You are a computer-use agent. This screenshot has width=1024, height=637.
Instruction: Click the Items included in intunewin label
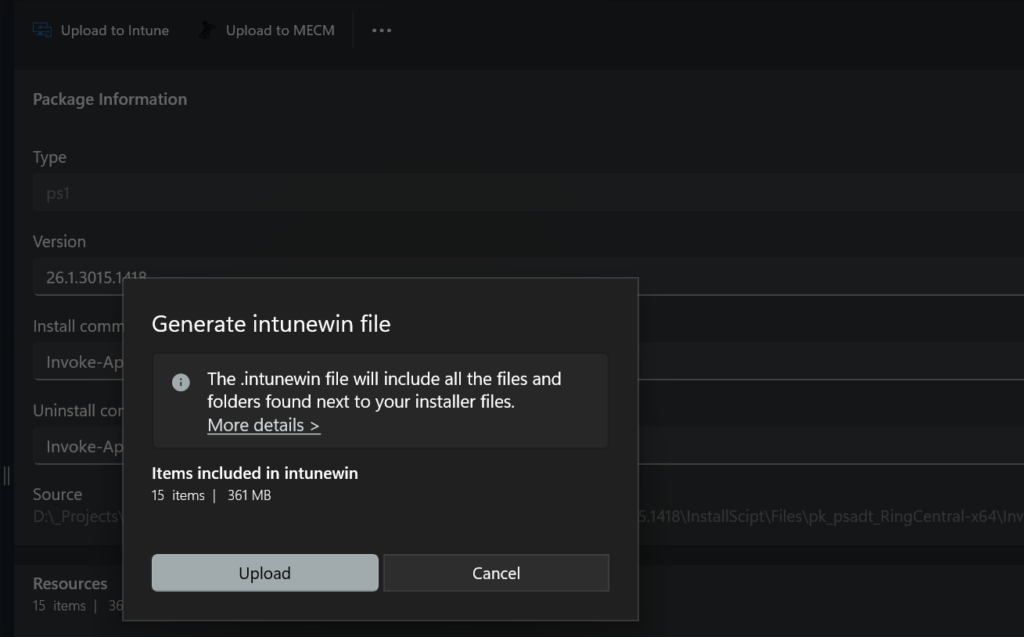coord(254,473)
